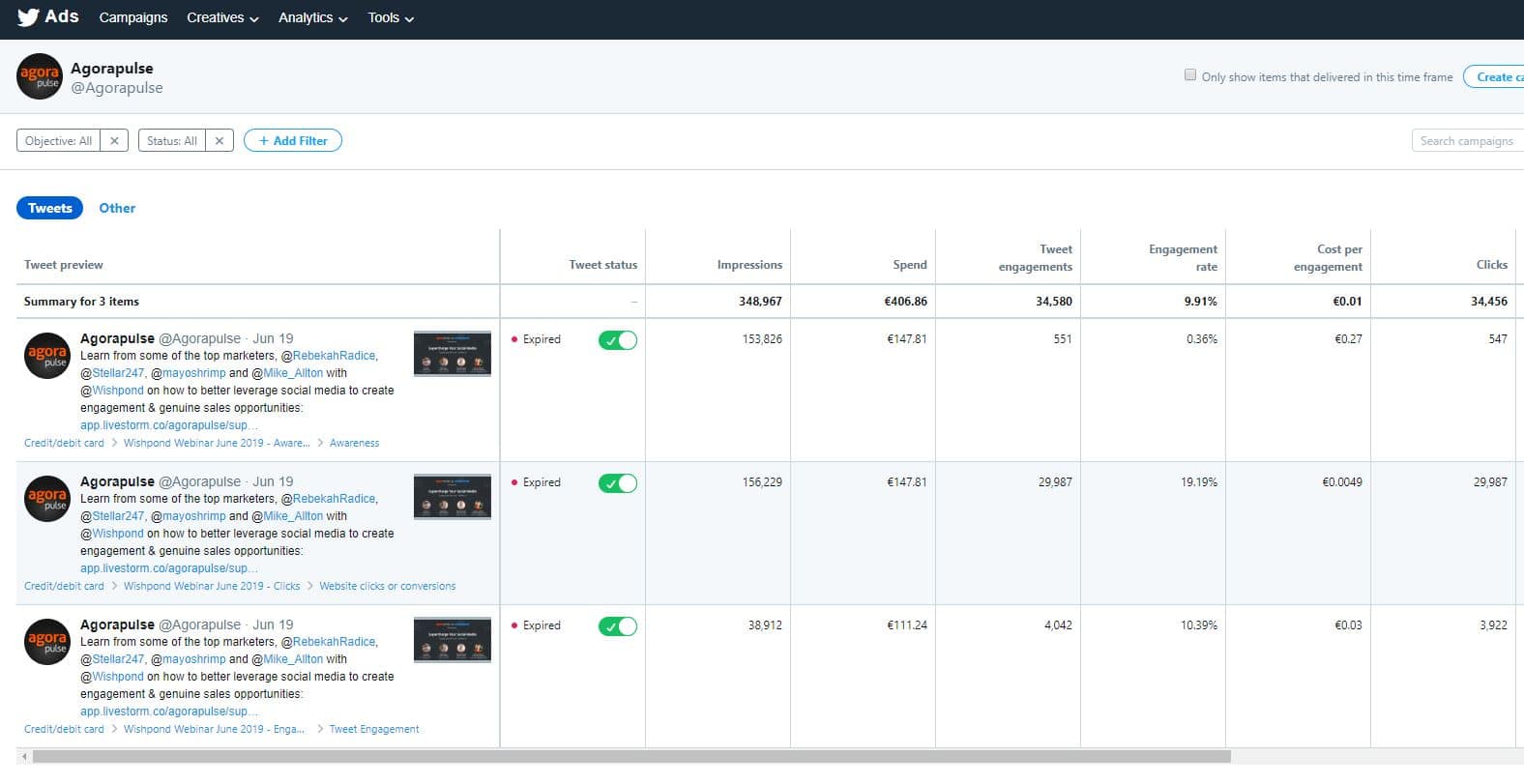This screenshot has height=784, width=1524.
Task: Sort by Cost per engagement column header
Action: (x=1328, y=257)
